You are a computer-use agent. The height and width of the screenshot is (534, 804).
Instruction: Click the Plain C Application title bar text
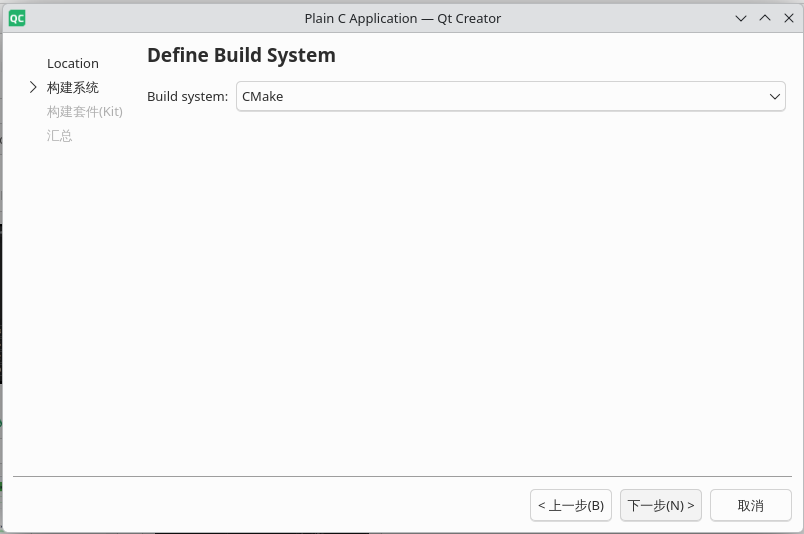pyautogui.click(x=403, y=18)
